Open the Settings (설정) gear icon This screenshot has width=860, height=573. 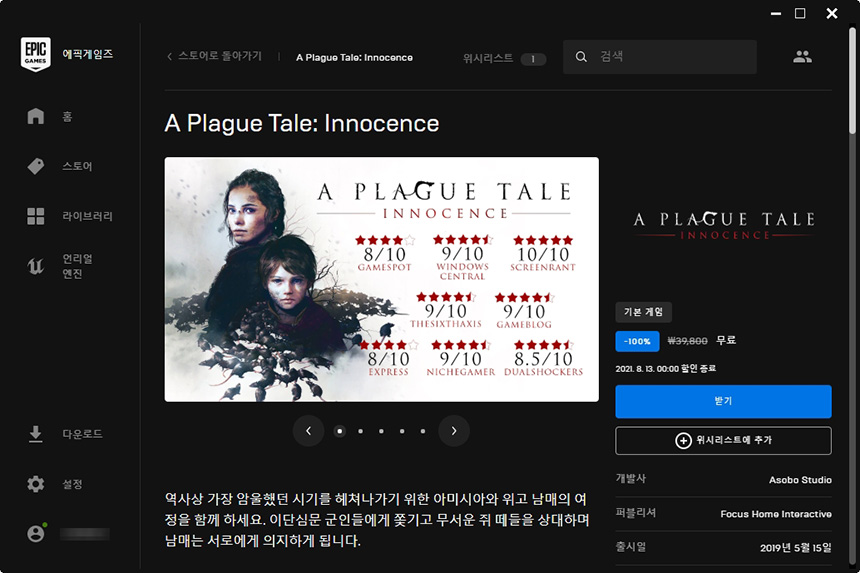[x=36, y=484]
